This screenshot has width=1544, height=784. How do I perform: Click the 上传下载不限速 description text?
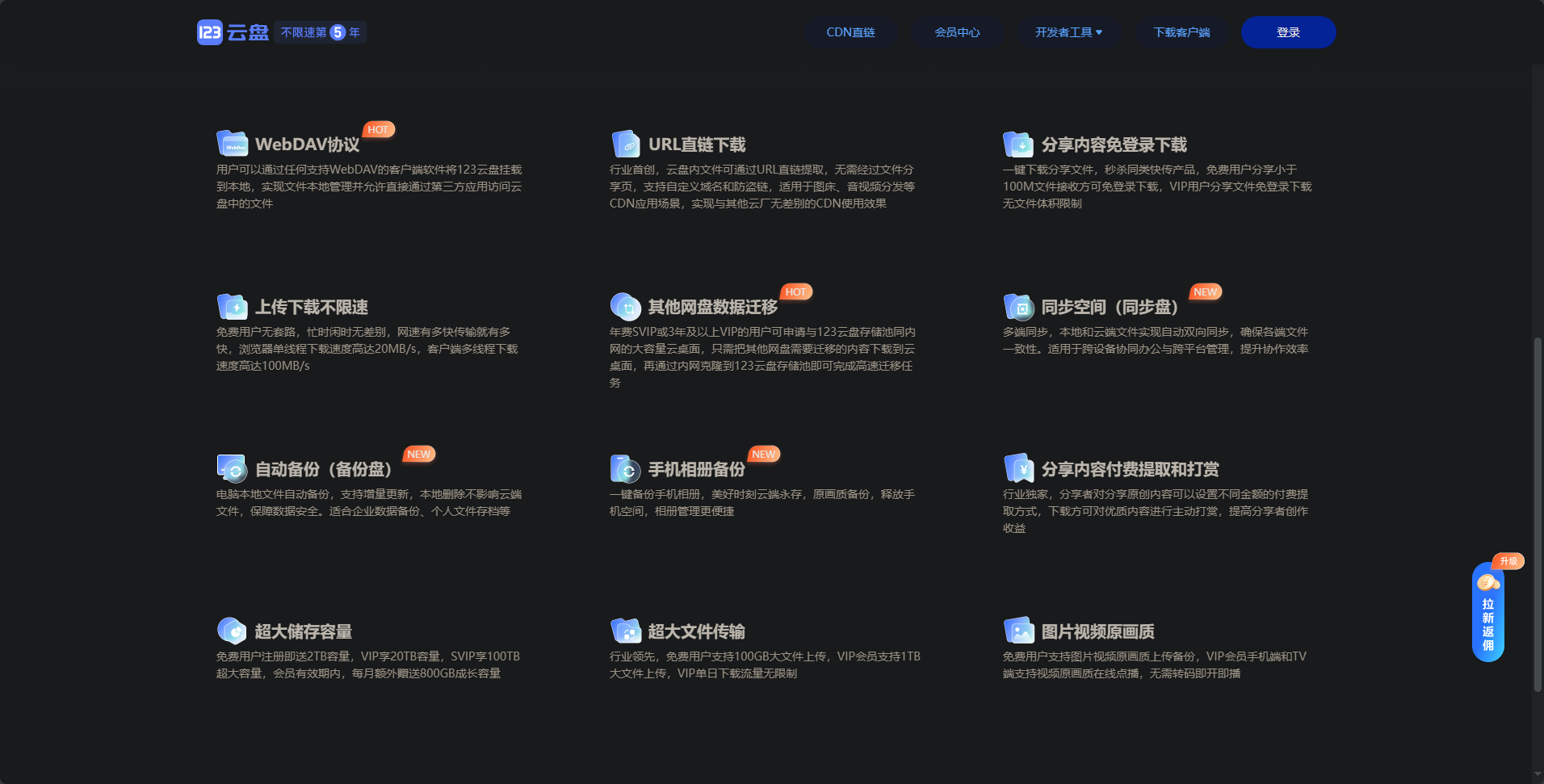point(367,349)
